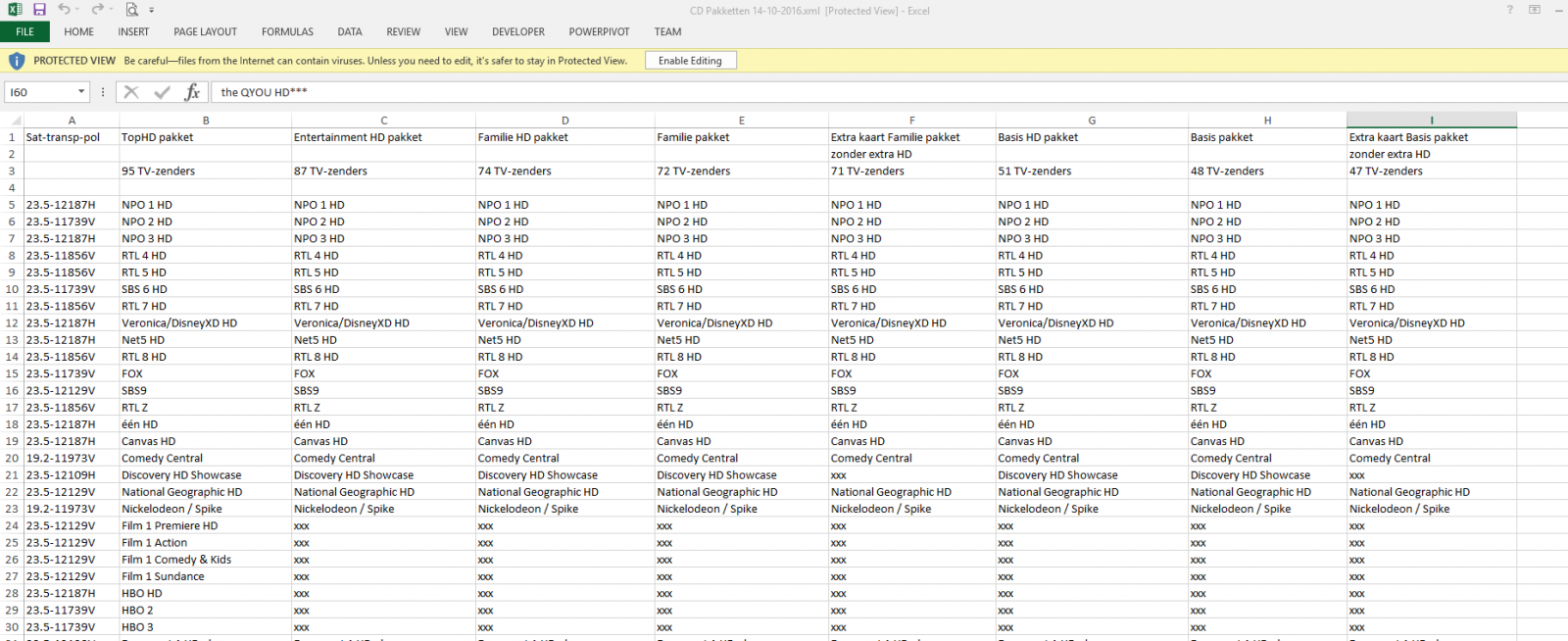
Task: Click the Enable Editing button
Action: pos(690,61)
